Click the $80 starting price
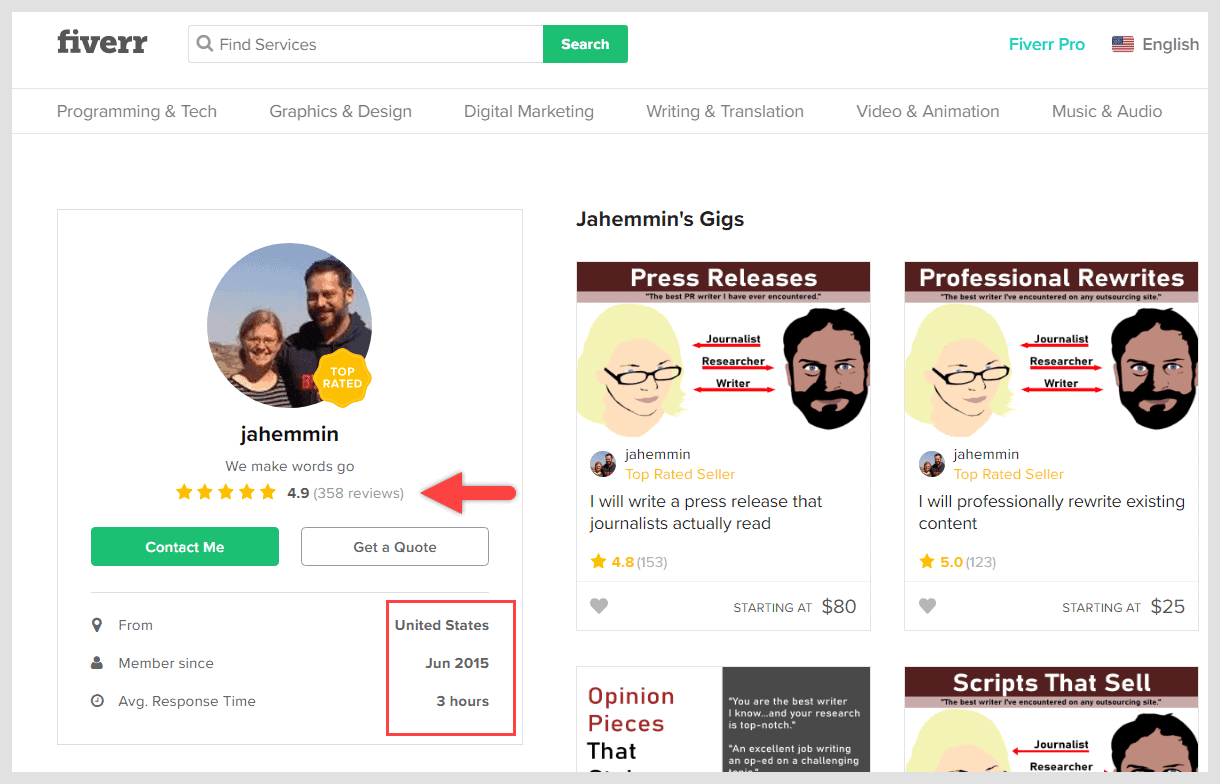Screen dimensions: 1220x784 coord(839,606)
